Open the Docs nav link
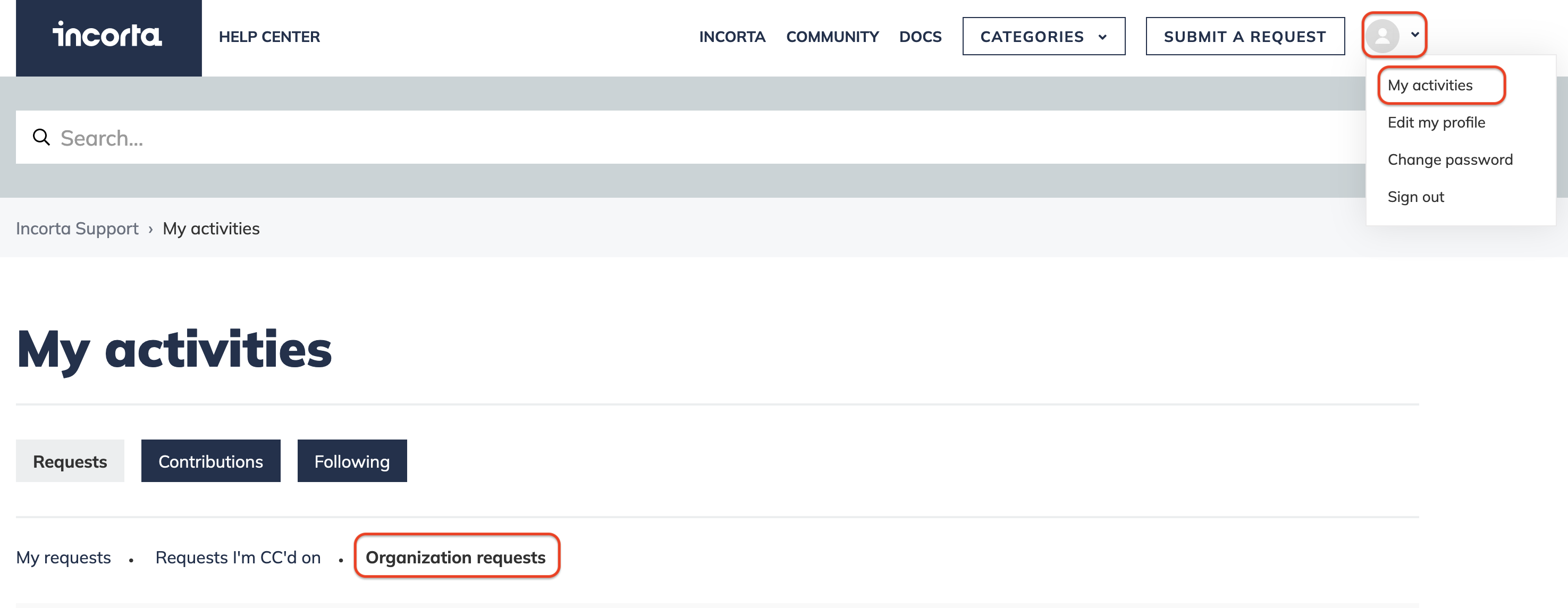The height and width of the screenshot is (608, 1568). [920, 37]
